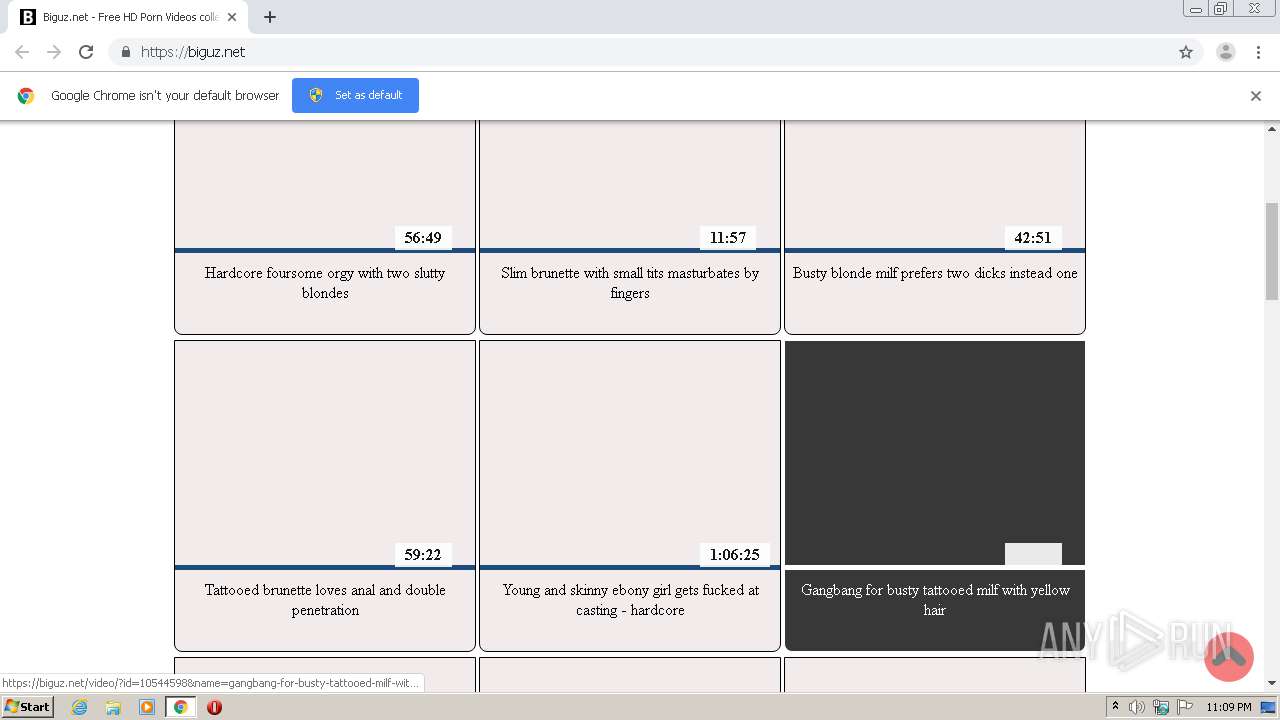This screenshot has height=720, width=1280.
Task: Reload the current page
Action: coord(86,52)
